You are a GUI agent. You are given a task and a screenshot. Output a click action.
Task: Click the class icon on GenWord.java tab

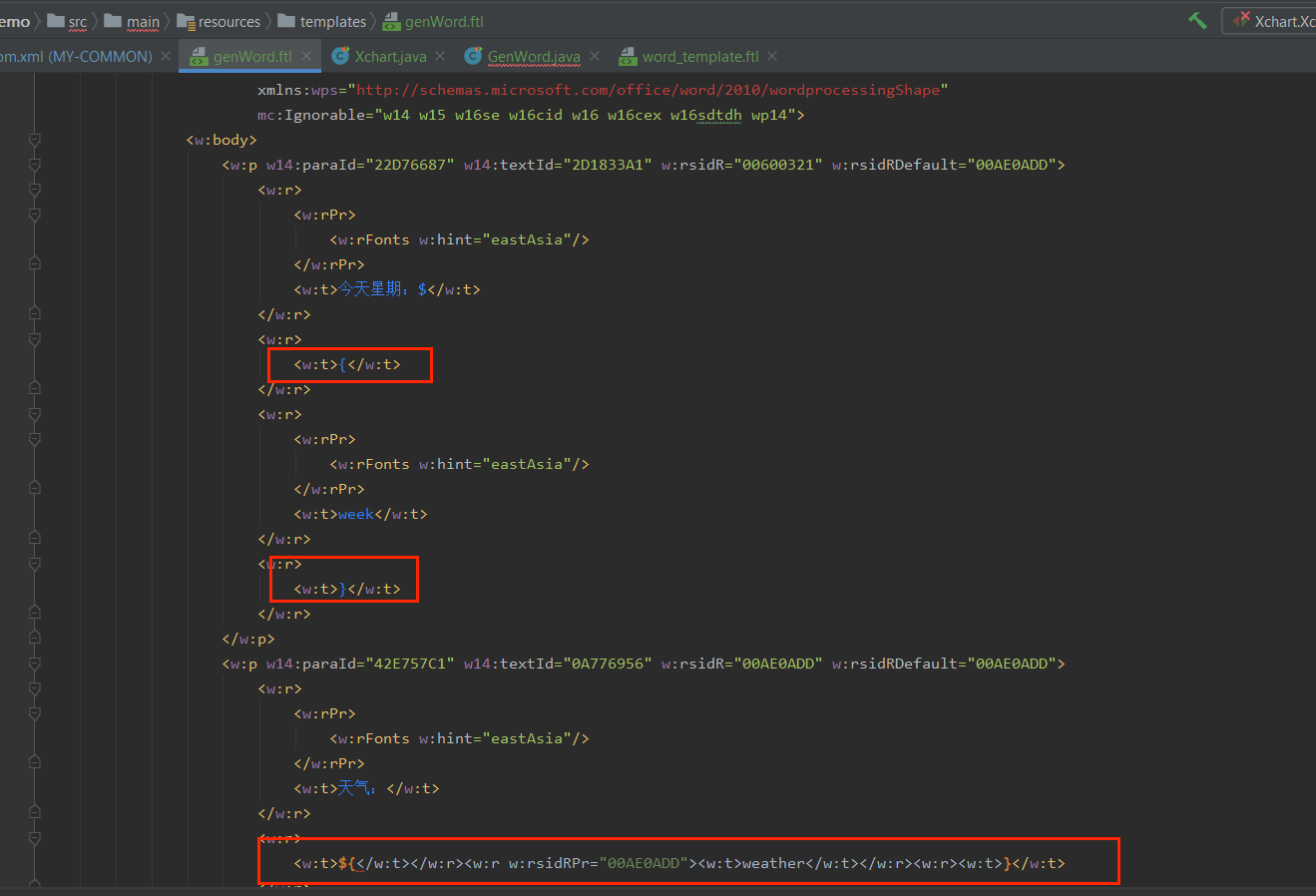tap(472, 56)
